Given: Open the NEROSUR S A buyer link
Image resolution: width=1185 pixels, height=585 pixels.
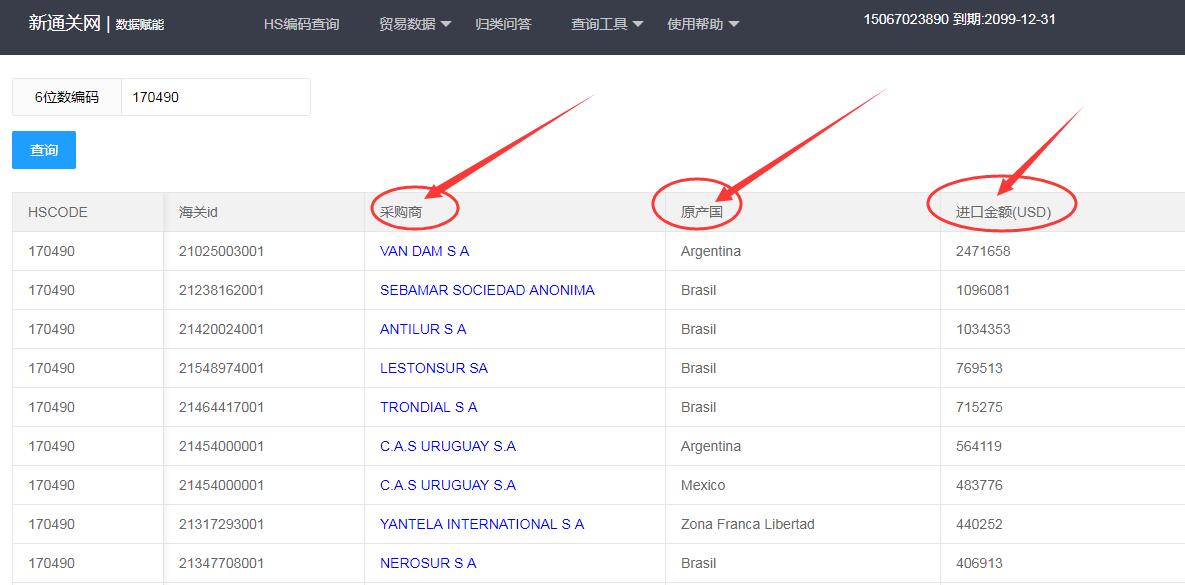Looking at the screenshot, I should tap(429, 563).
